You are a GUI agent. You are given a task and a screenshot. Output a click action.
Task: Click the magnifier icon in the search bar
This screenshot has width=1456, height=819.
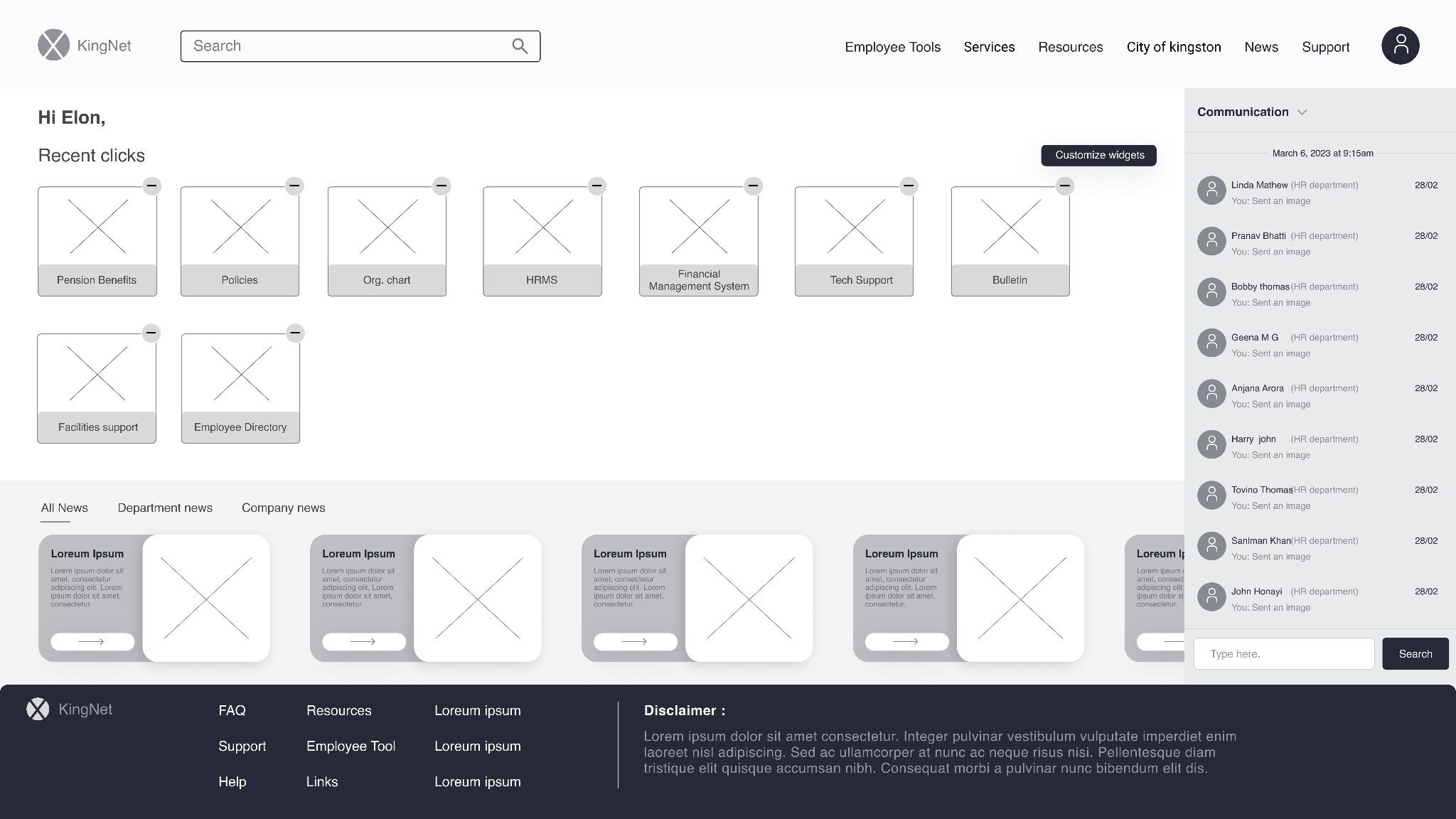click(x=520, y=46)
